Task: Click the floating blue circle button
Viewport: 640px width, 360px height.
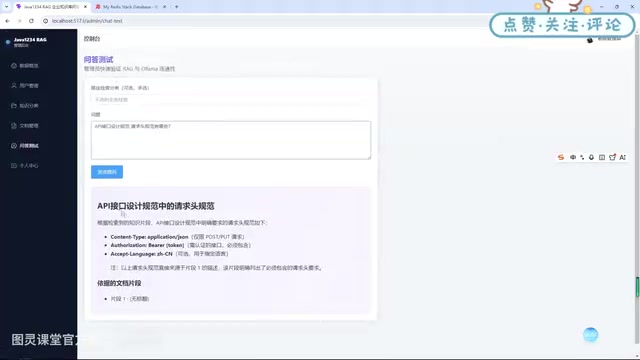Action: pyautogui.click(x=591, y=335)
